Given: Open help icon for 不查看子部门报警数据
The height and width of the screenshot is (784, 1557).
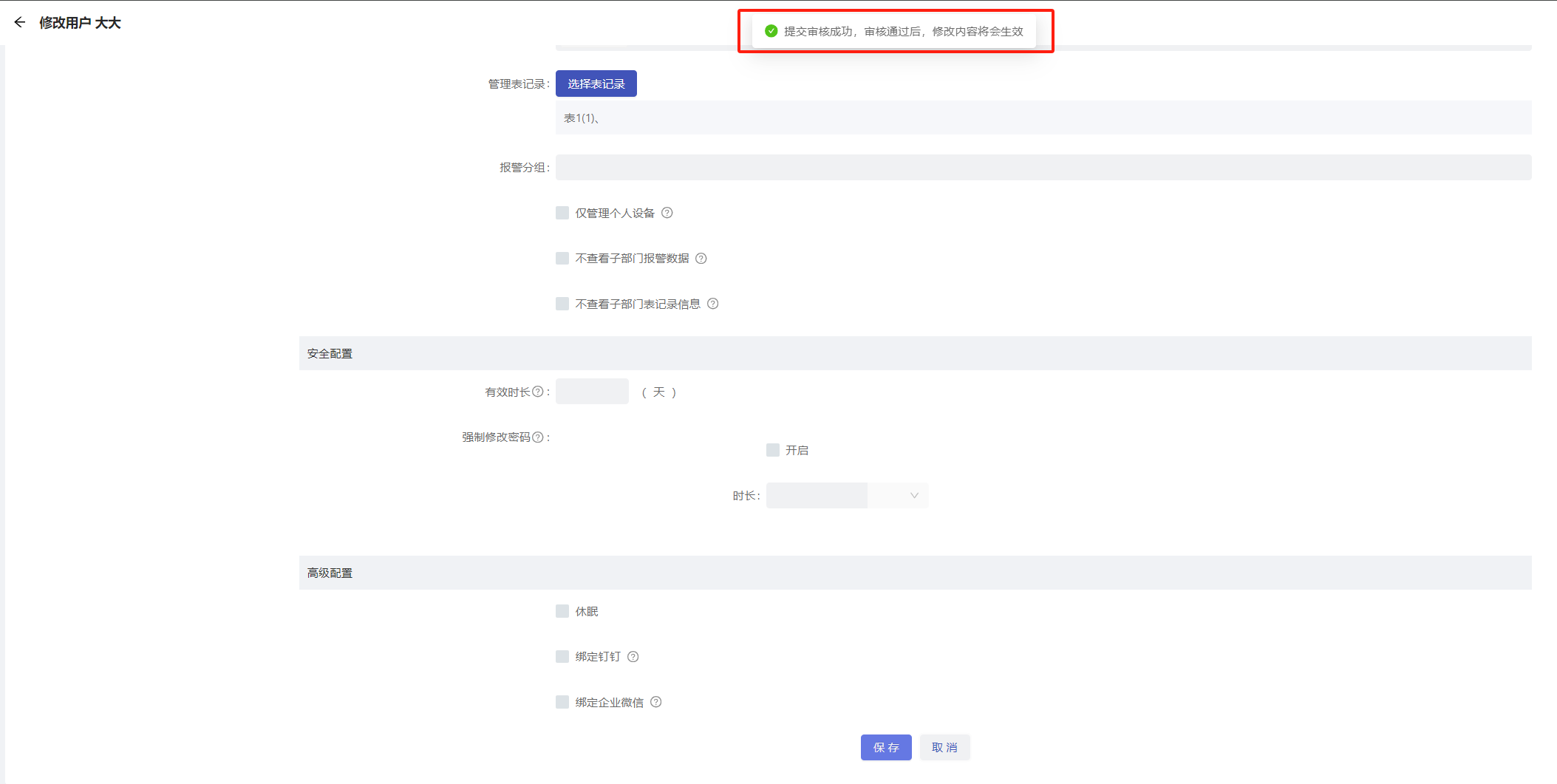Looking at the screenshot, I should click(x=701, y=258).
